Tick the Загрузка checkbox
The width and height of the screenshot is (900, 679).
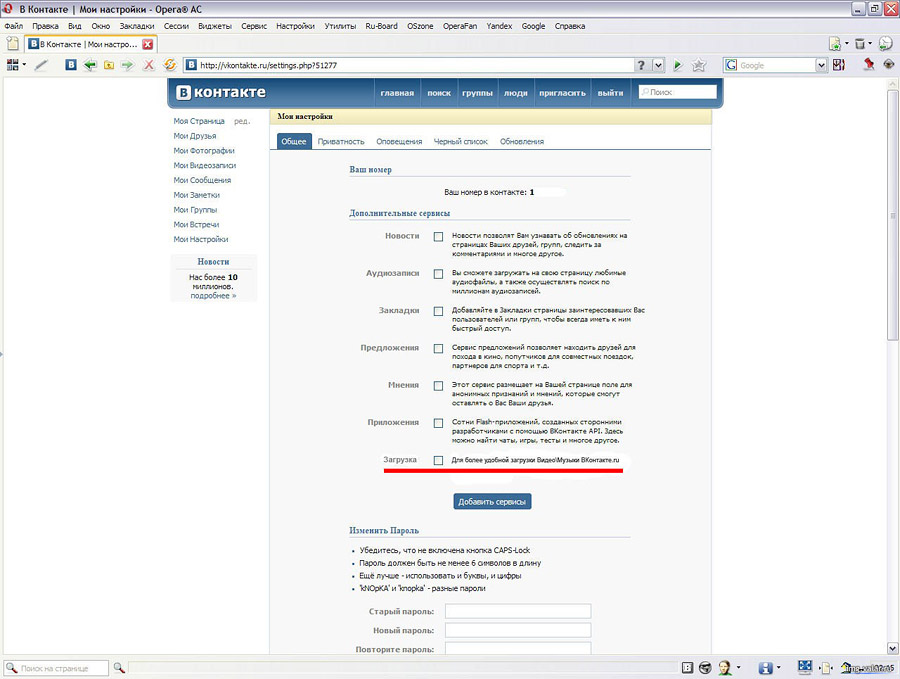438,460
